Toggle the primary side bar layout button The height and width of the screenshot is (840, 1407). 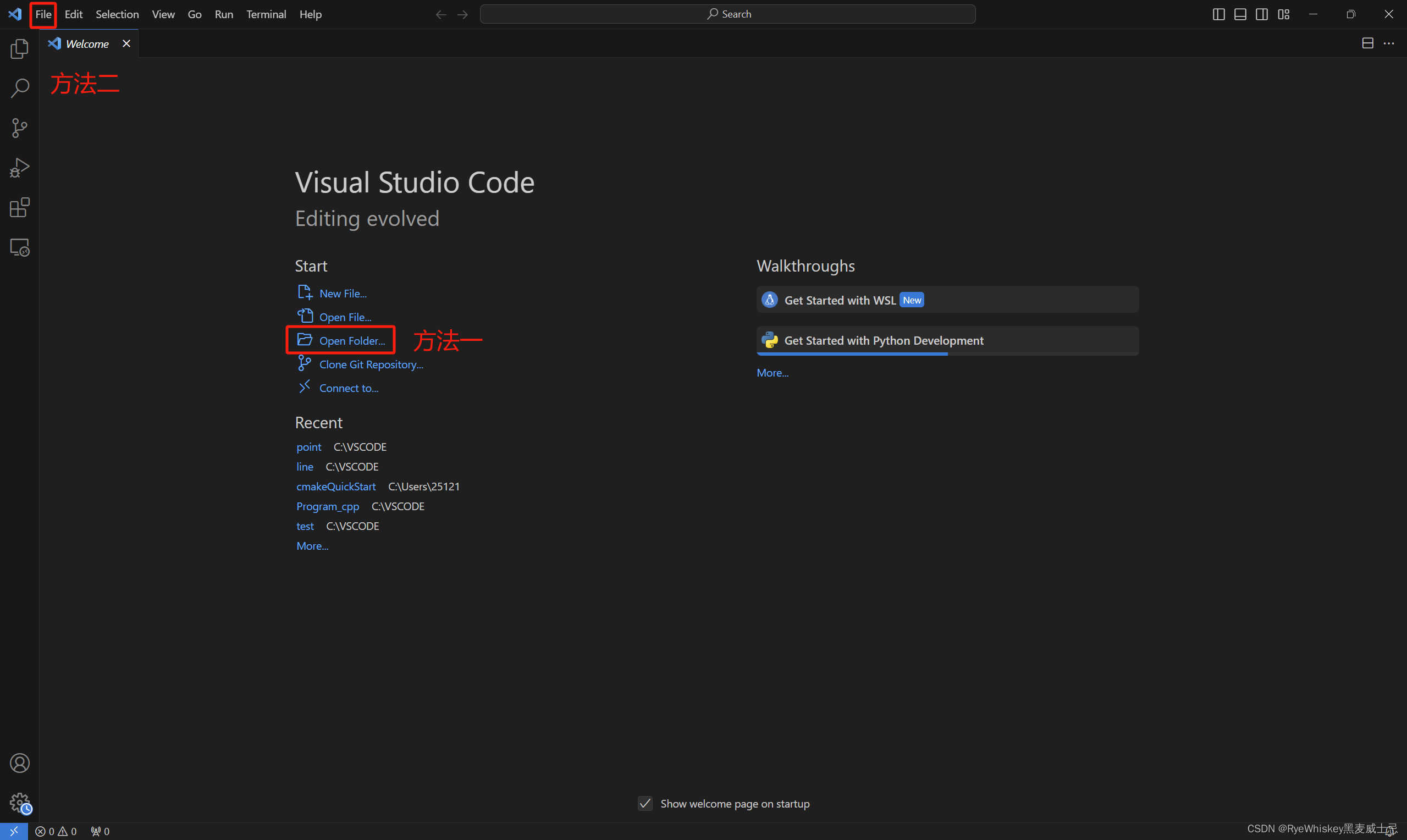point(1218,14)
